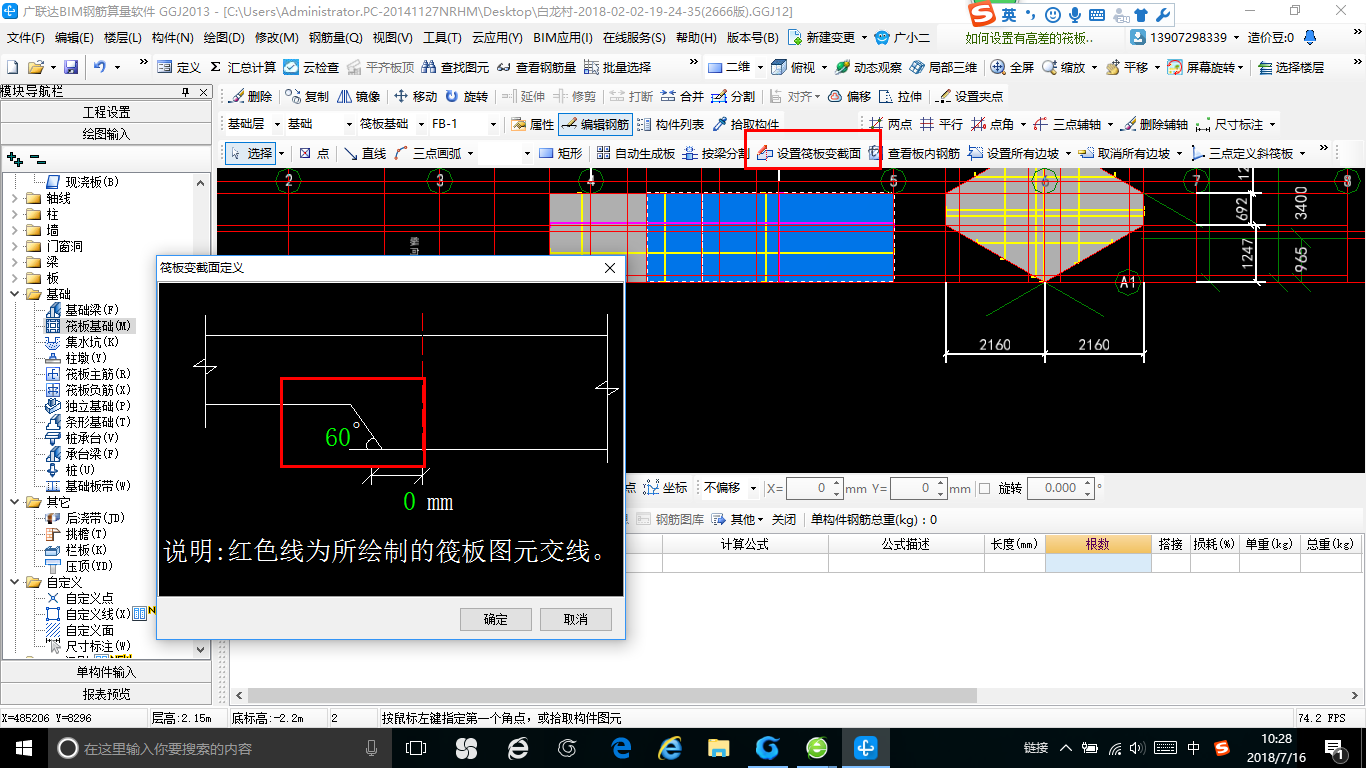Open 查看钢筋量 rebar quantity viewer
Screen dimensions: 1366x768
tap(539, 67)
